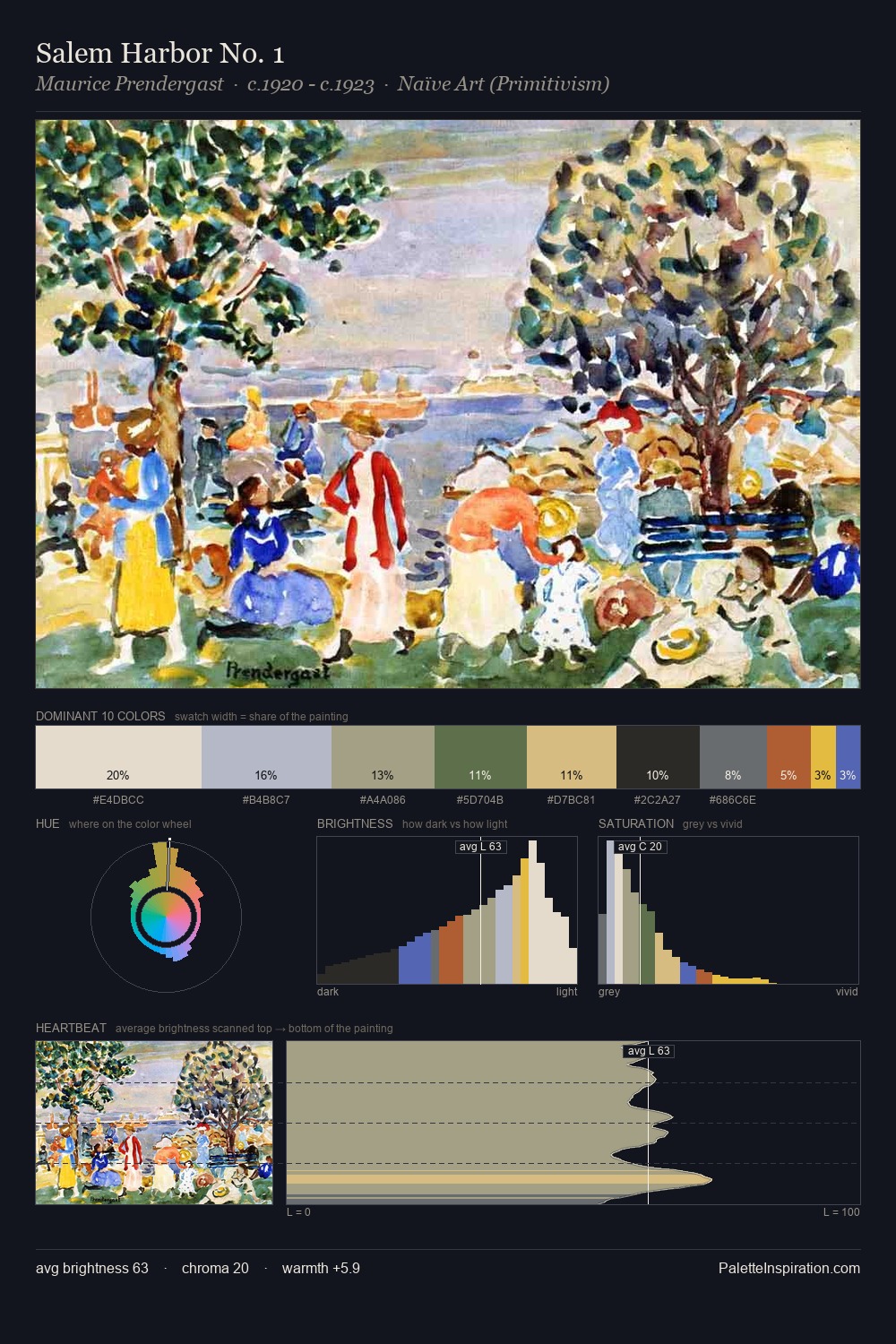This screenshot has width=896, height=1344.
Task: Click the 'avg C 20' label in saturation chart
Action: pyautogui.click(x=640, y=847)
